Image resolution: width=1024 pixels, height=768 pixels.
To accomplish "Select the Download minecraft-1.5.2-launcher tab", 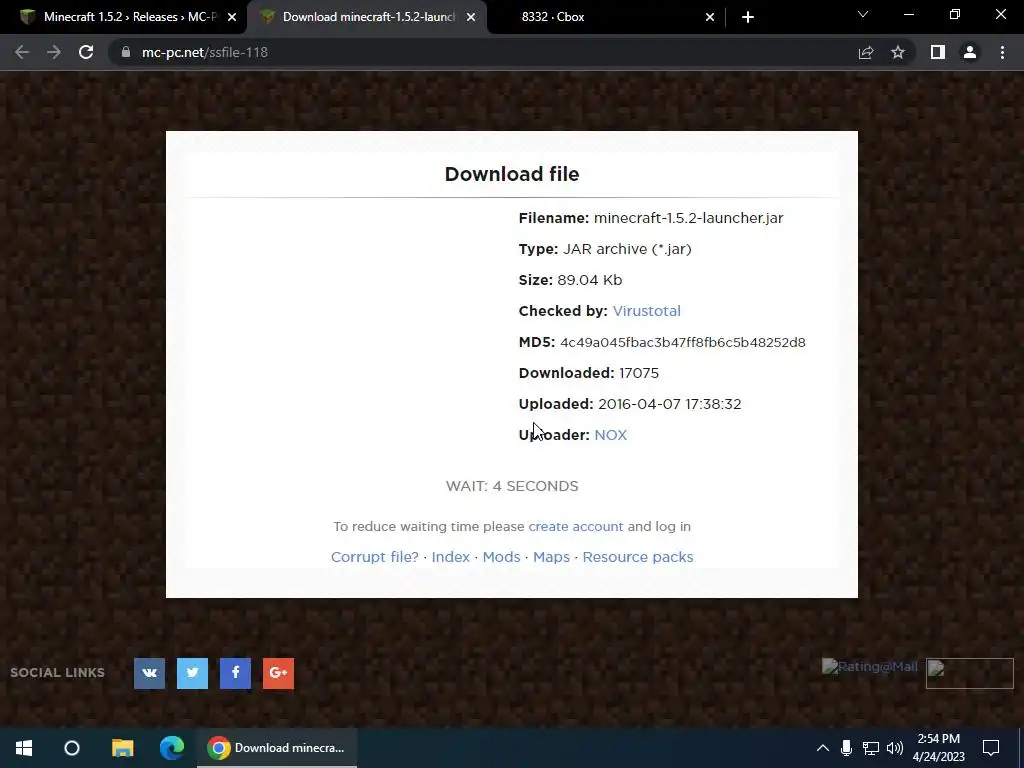I will click(x=368, y=17).
